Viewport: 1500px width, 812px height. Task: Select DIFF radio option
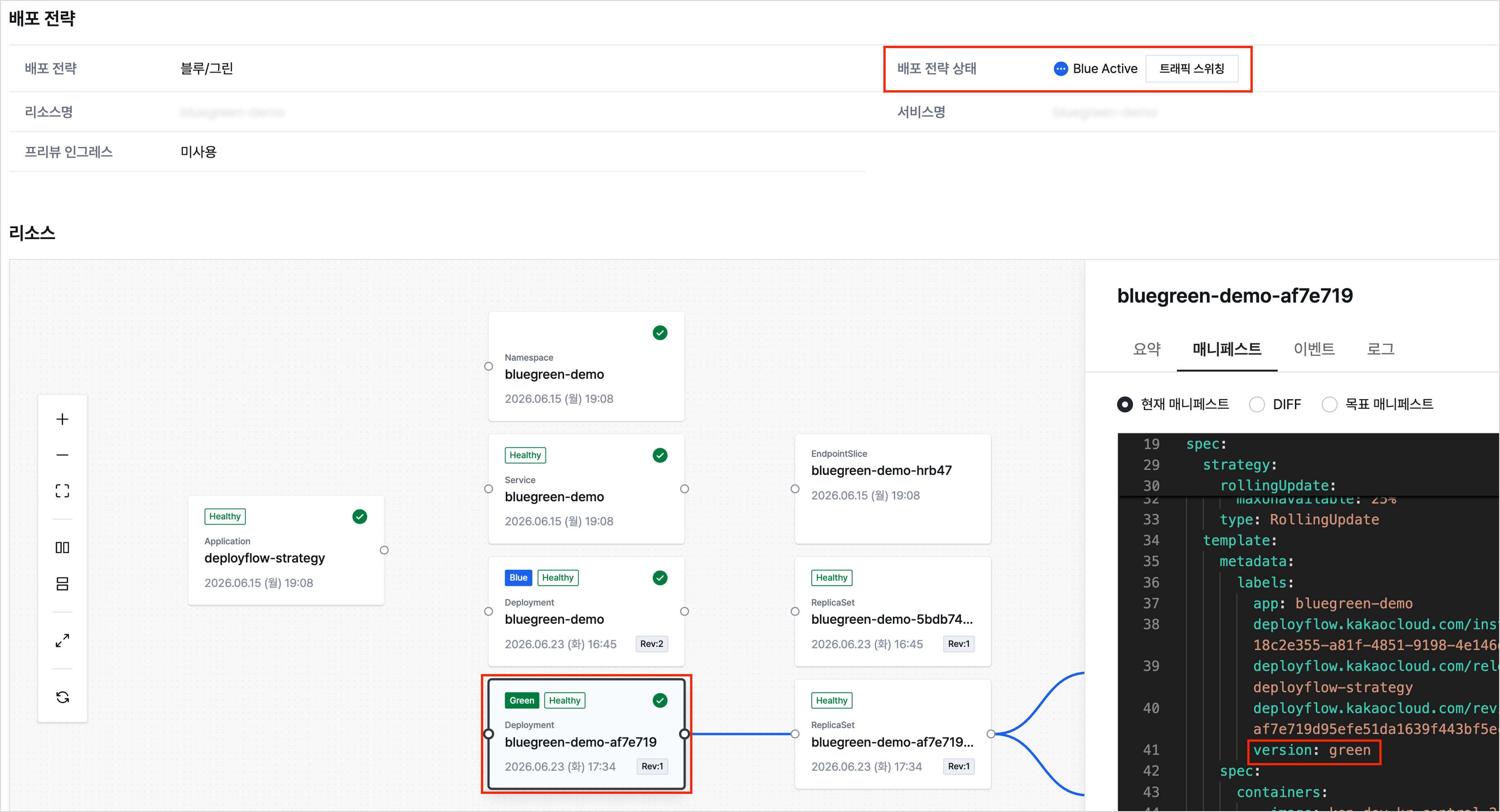pyautogui.click(x=1257, y=404)
